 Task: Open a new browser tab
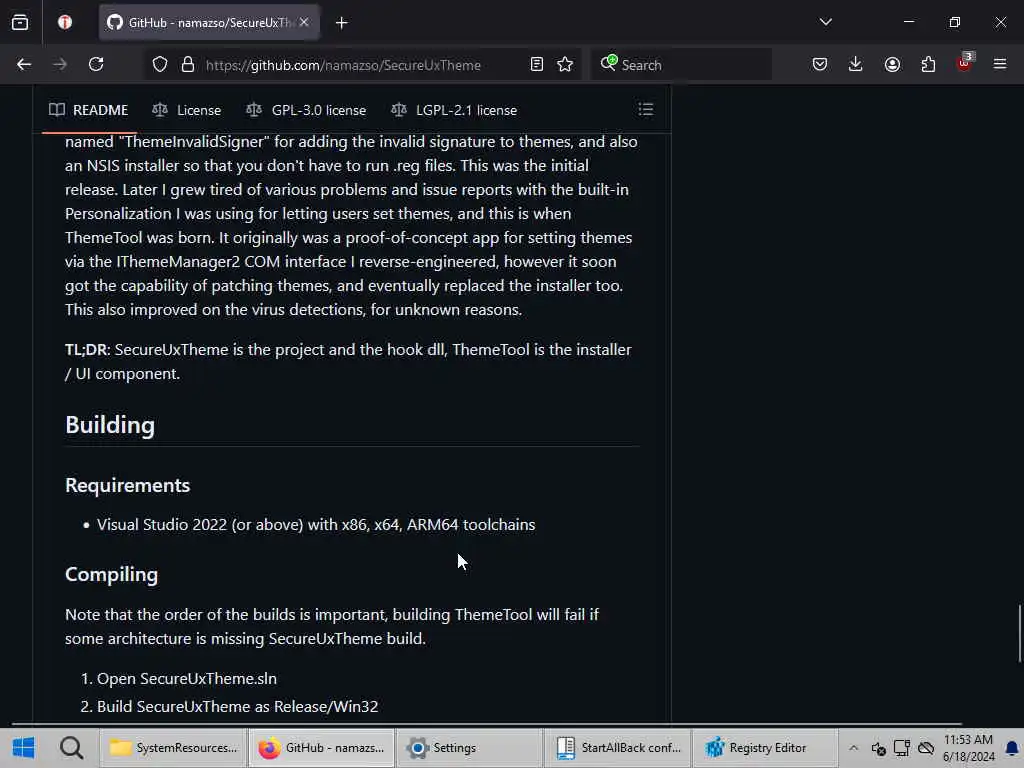(342, 23)
